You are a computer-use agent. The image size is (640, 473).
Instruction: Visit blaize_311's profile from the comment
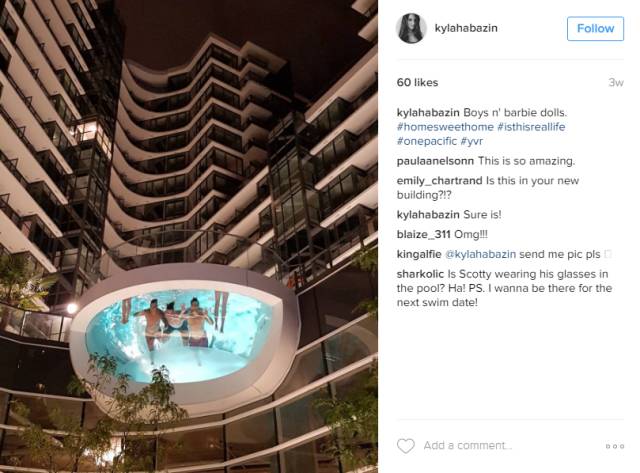(423, 235)
